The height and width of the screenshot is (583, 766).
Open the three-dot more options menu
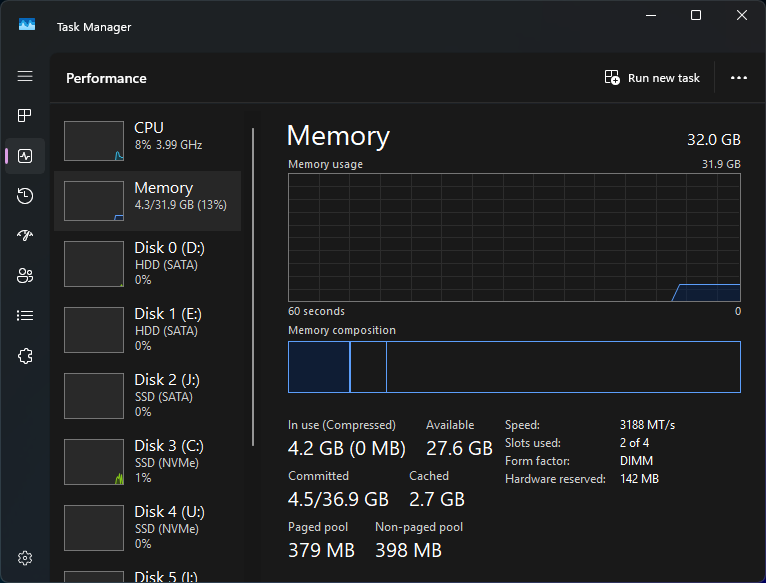pyautogui.click(x=739, y=78)
